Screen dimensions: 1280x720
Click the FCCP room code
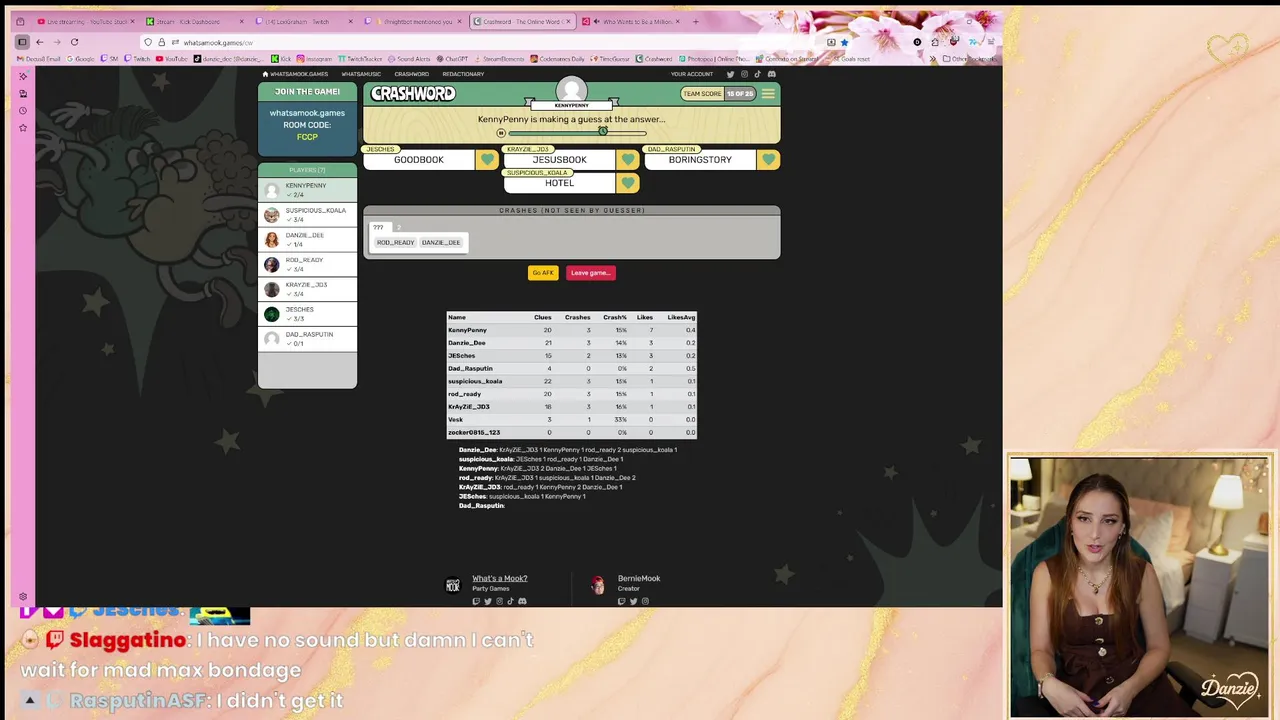click(x=307, y=137)
